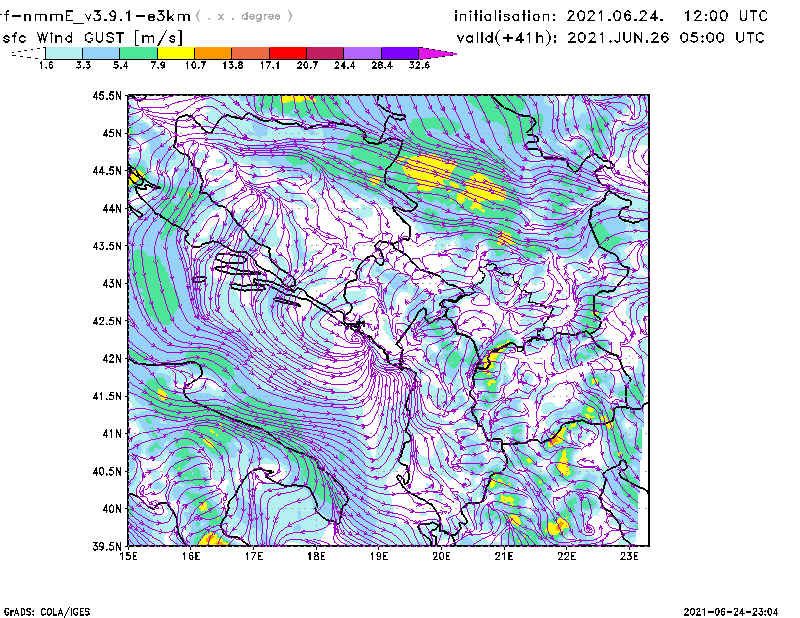The image size is (800, 618).
Task: Click the grey '( . x . degree )' text
Action: point(244,16)
